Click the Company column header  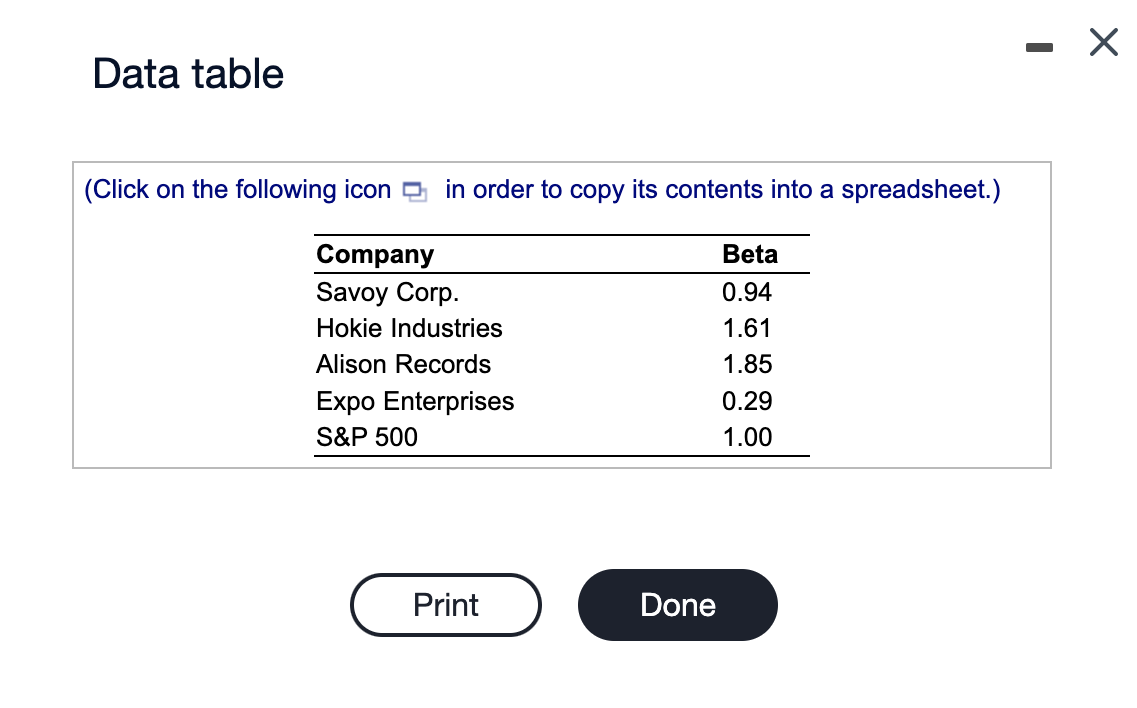pyautogui.click(x=375, y=254)
